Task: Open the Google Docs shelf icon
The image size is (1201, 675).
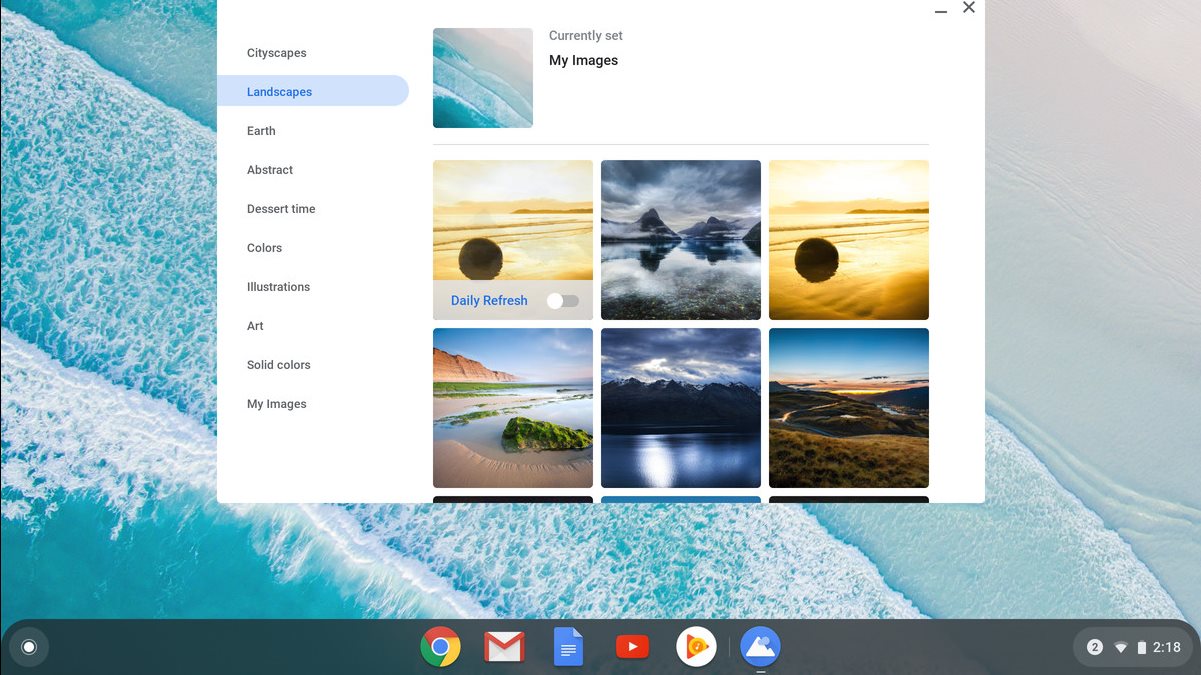Action: [568, 647]
